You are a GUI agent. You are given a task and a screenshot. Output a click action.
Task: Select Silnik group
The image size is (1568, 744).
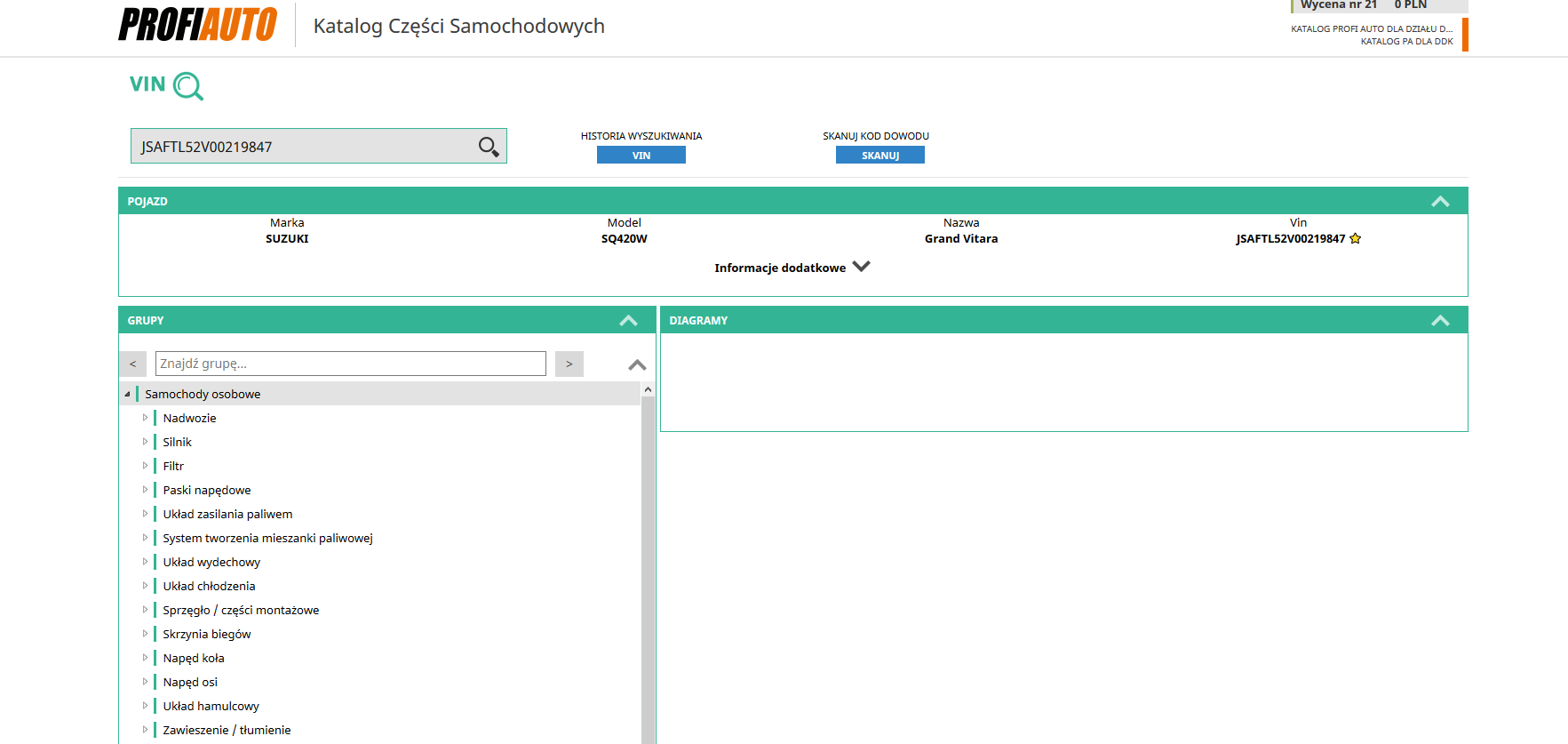coord(177,442)
